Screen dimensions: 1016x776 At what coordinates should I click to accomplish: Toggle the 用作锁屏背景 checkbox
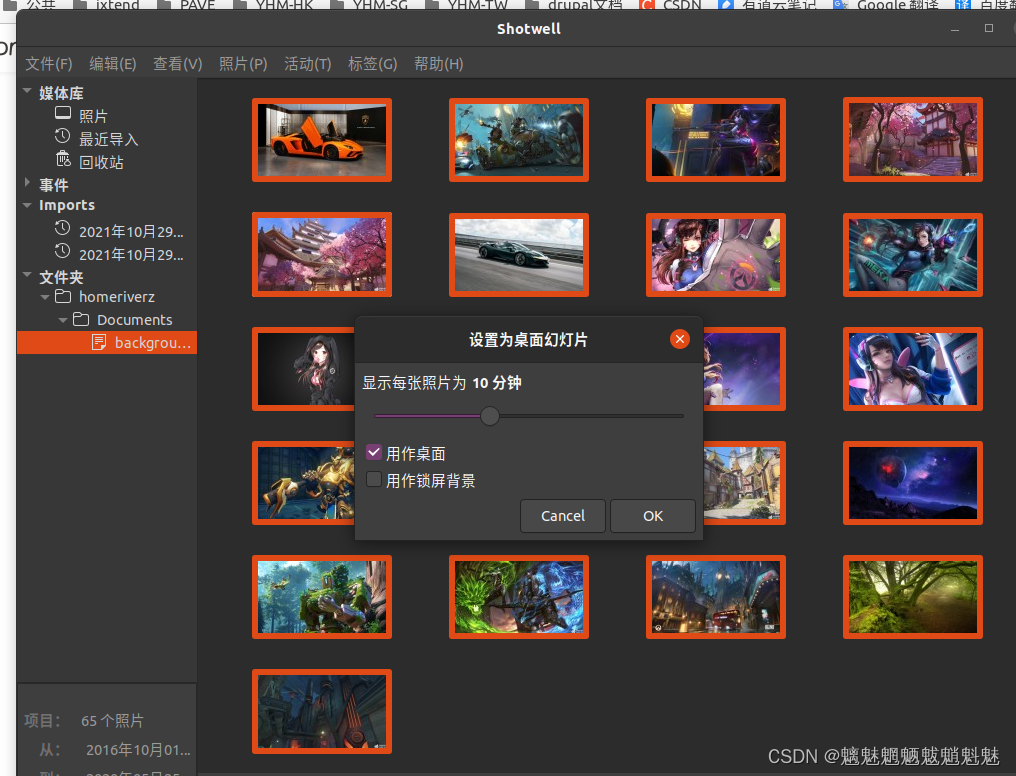coord(374,479)
